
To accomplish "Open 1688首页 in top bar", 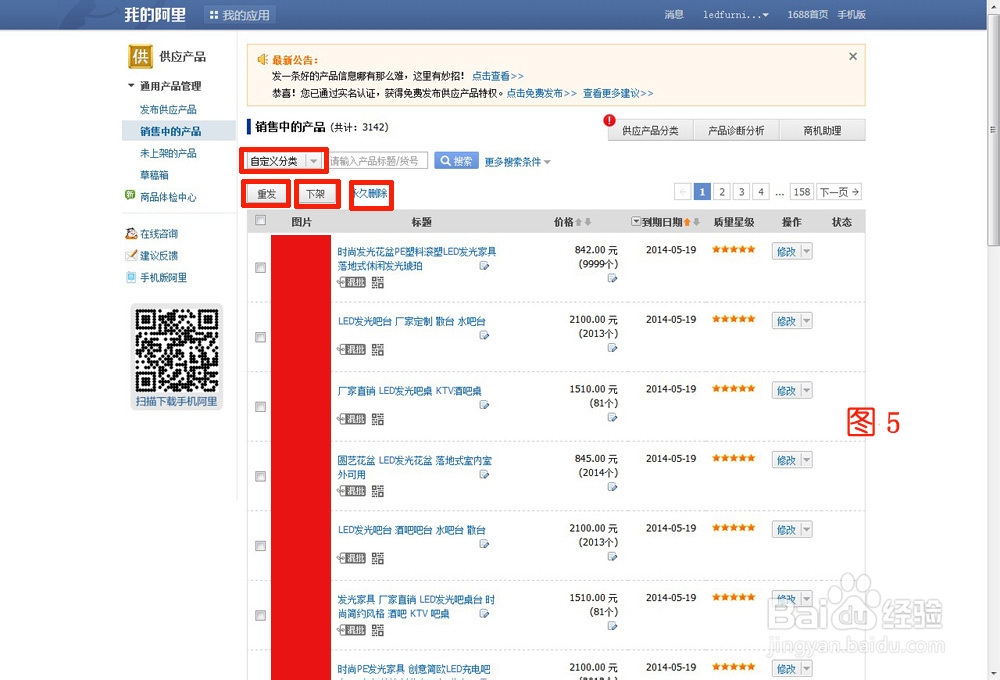I will pos(807,15).
